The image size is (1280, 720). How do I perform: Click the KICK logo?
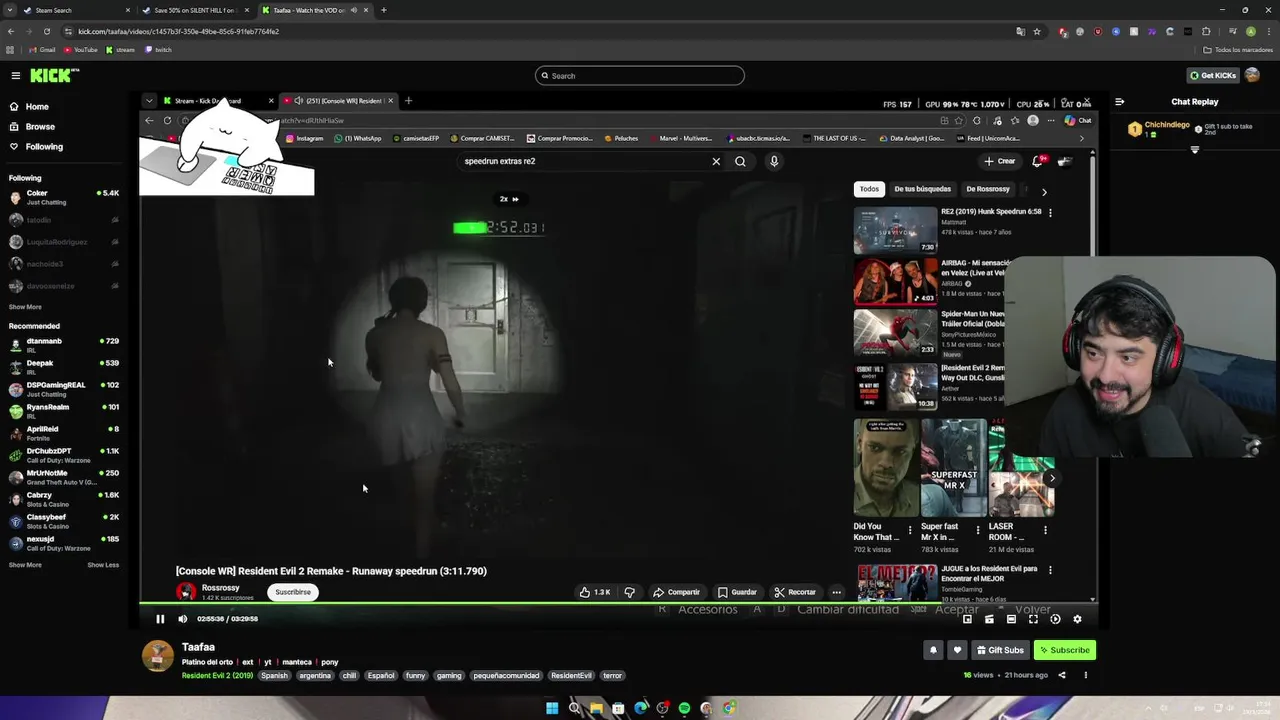click(53, 75)
